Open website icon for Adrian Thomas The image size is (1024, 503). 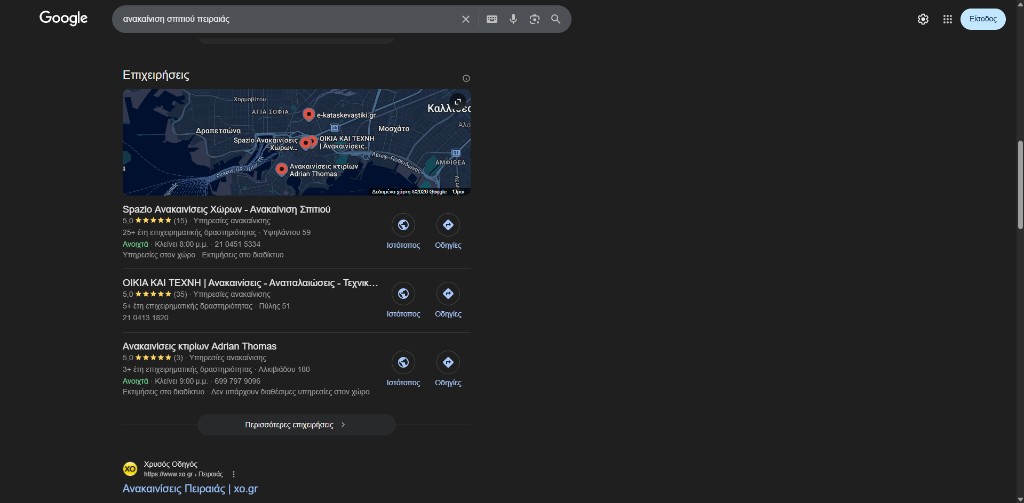(403, 363)
